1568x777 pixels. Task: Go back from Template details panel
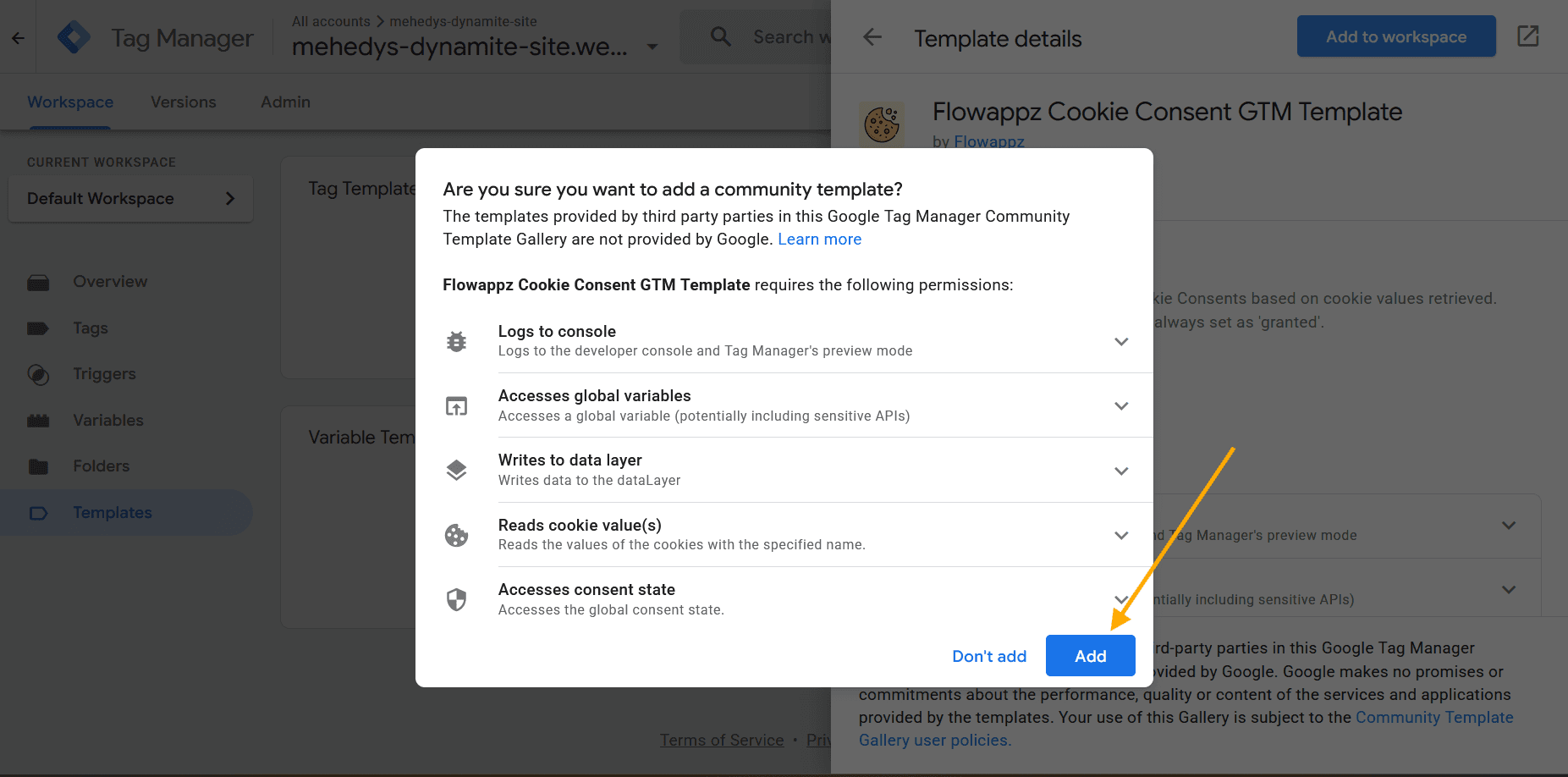pos(872,37)
